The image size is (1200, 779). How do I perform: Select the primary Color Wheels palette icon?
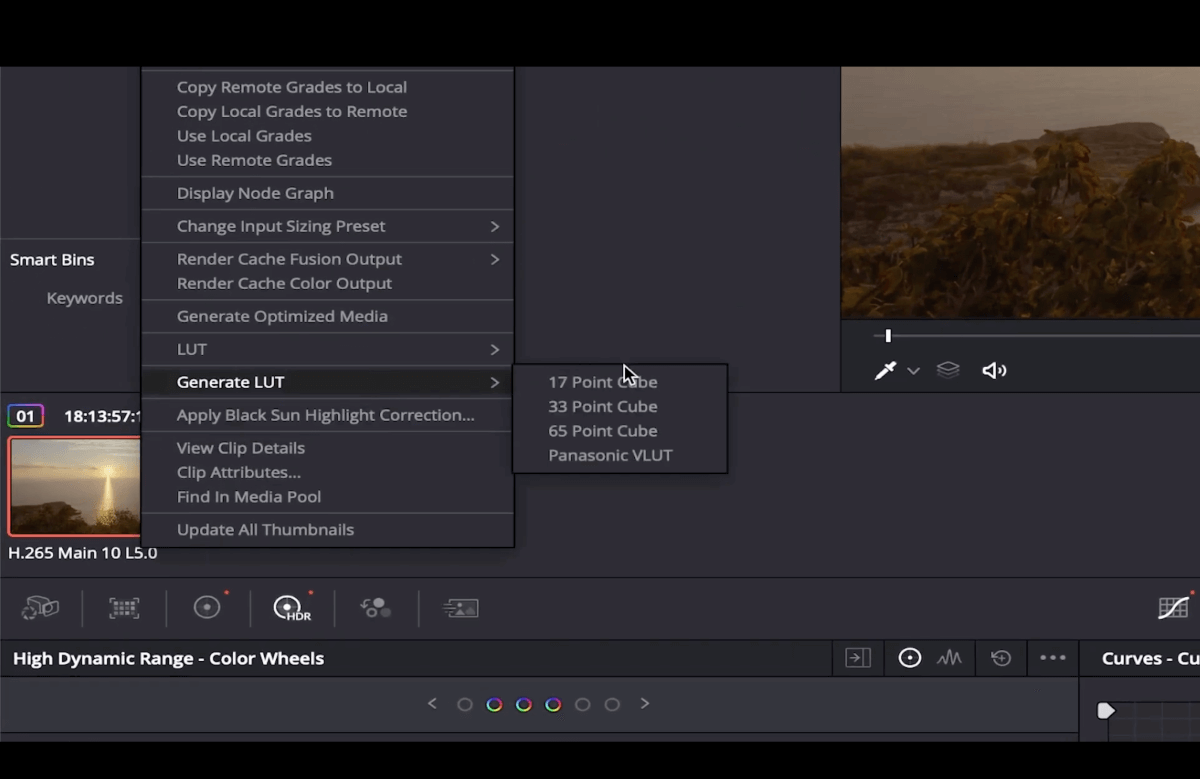pyautogui.click(x=207, y=607)
